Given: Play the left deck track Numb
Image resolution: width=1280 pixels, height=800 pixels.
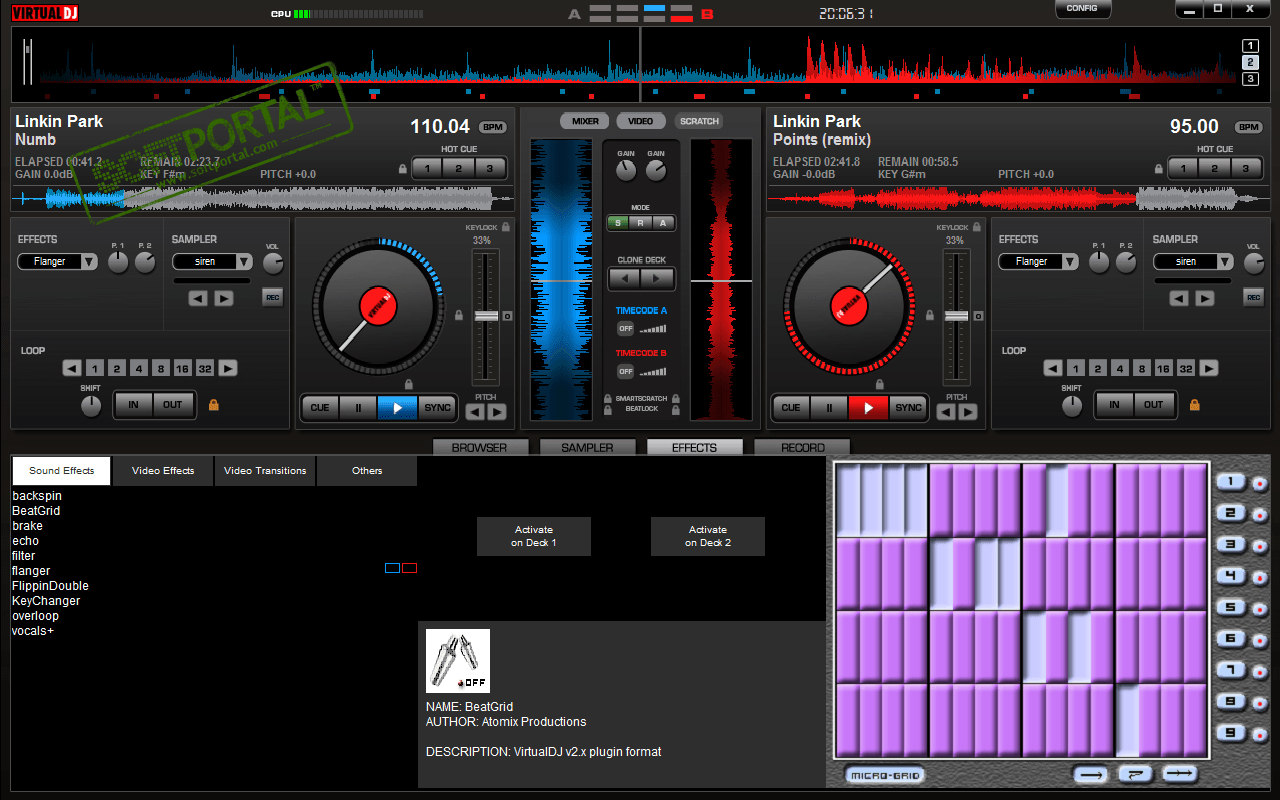Looking at the screenshot, I should click(397, 408).
